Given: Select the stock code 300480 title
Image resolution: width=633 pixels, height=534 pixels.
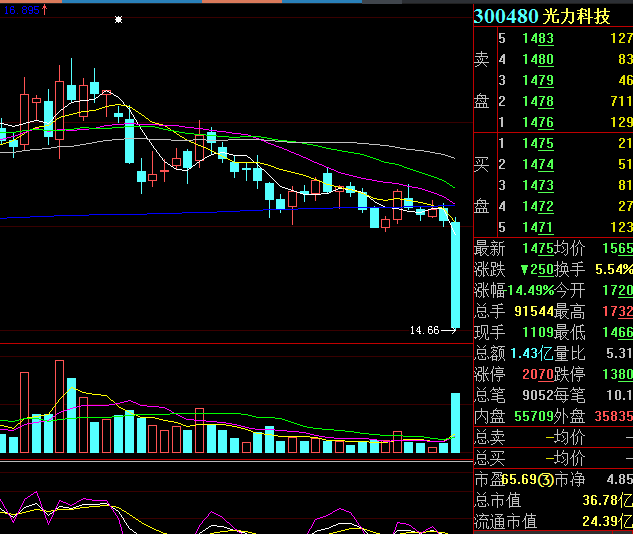Looking at the screenshot, I should click(505, 16).
